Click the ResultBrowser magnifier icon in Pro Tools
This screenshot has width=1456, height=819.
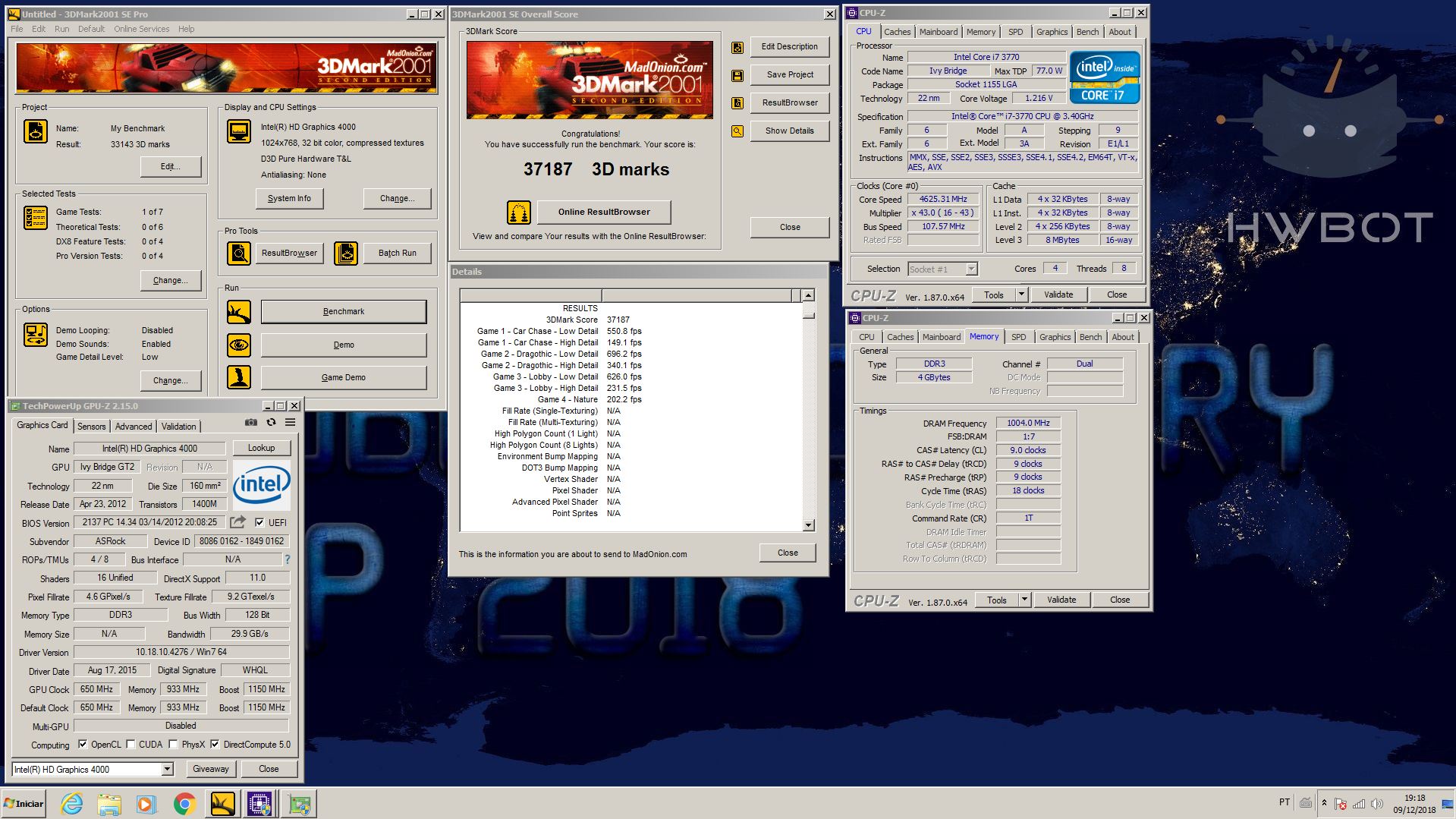coord(239,253)
